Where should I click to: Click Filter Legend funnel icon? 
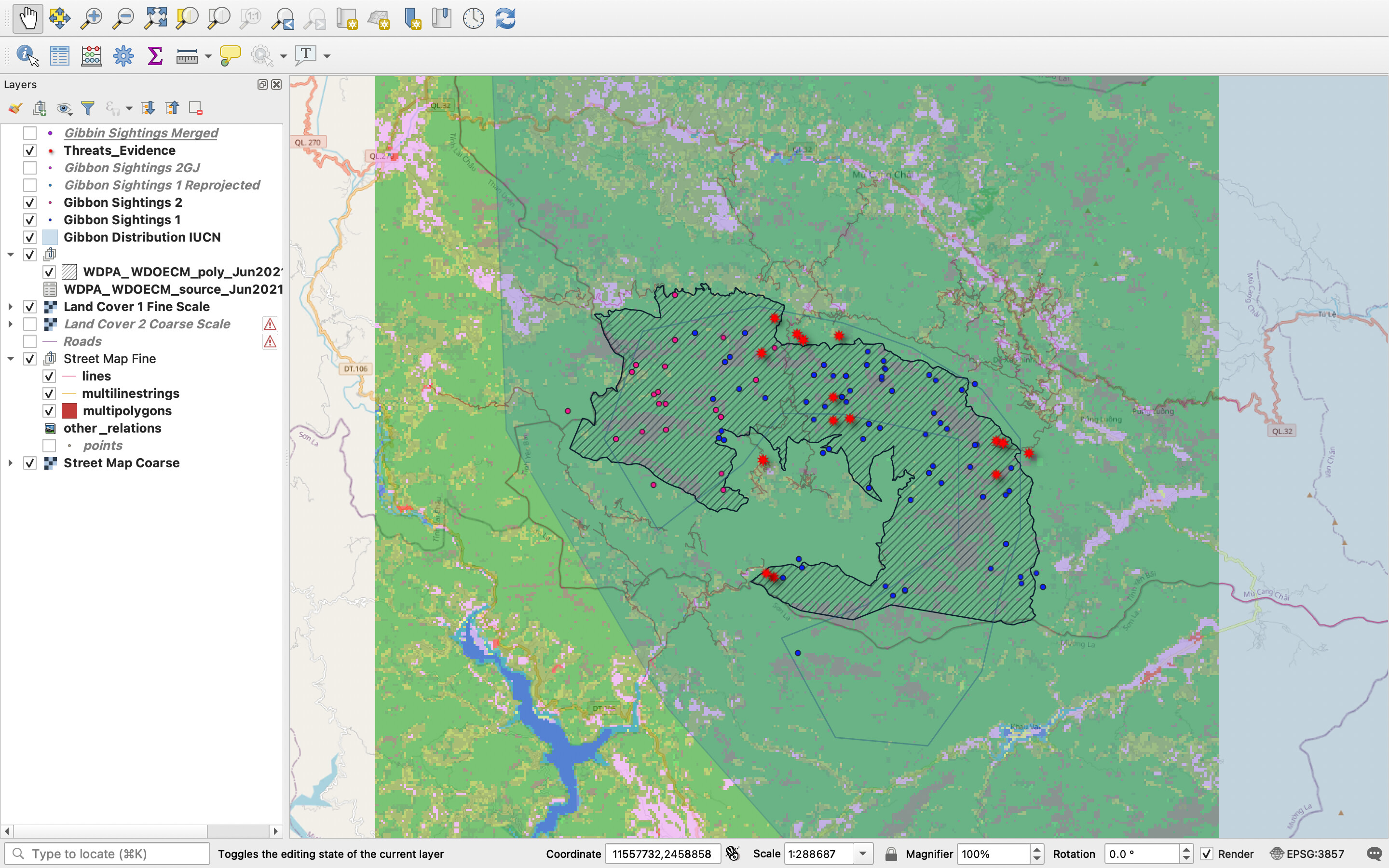[x=88, y=108]
